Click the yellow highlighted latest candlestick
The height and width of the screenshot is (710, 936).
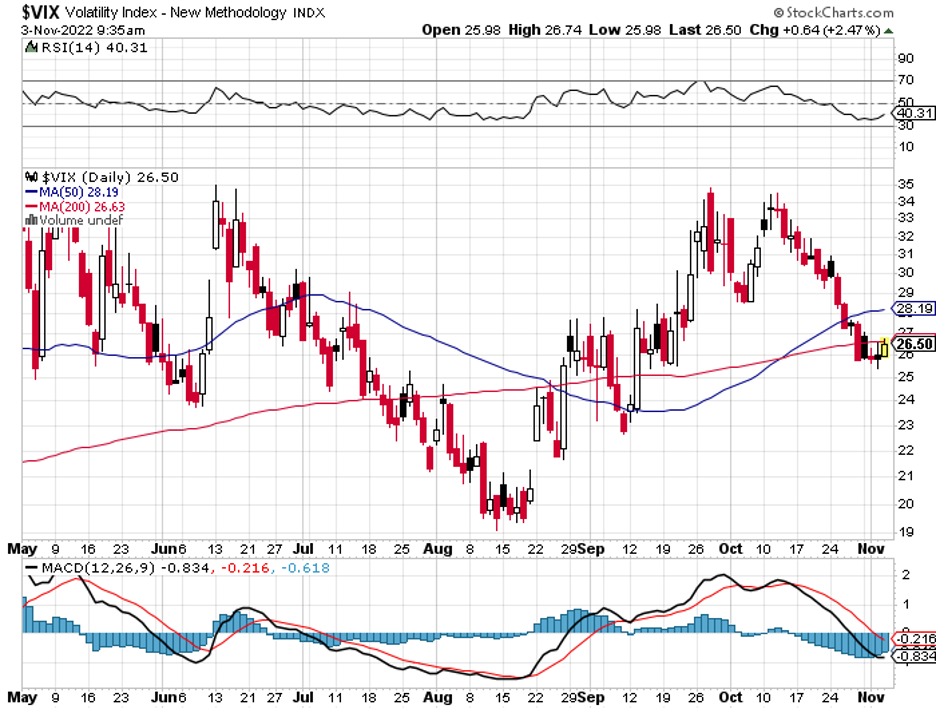coord(885,347)
